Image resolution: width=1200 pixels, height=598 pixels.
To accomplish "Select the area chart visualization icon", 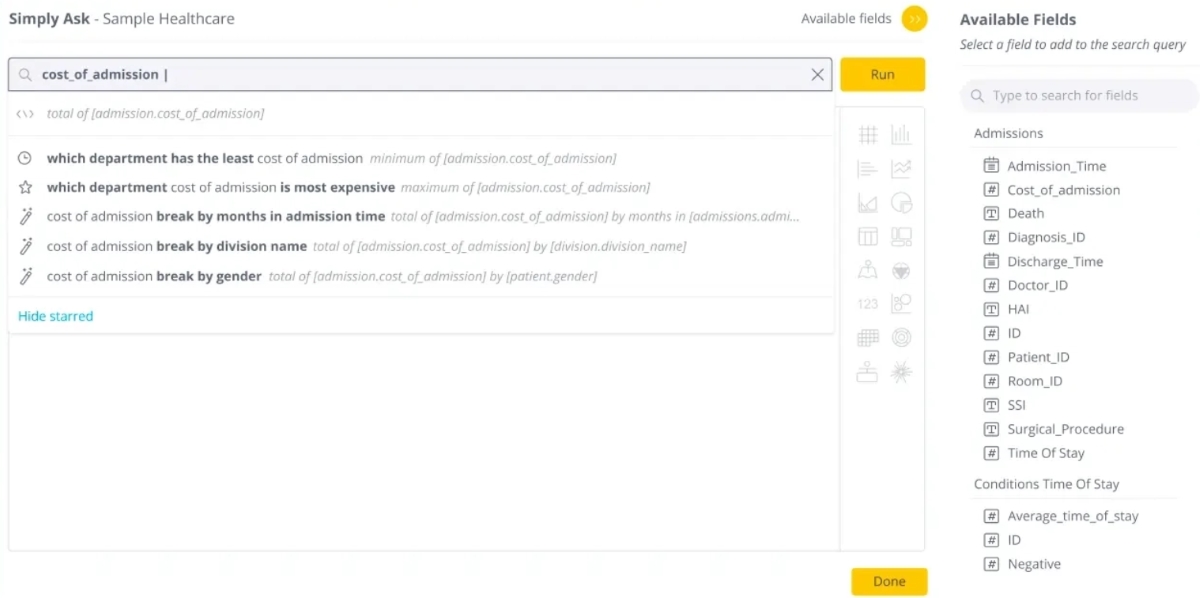I will click(867, 201).
